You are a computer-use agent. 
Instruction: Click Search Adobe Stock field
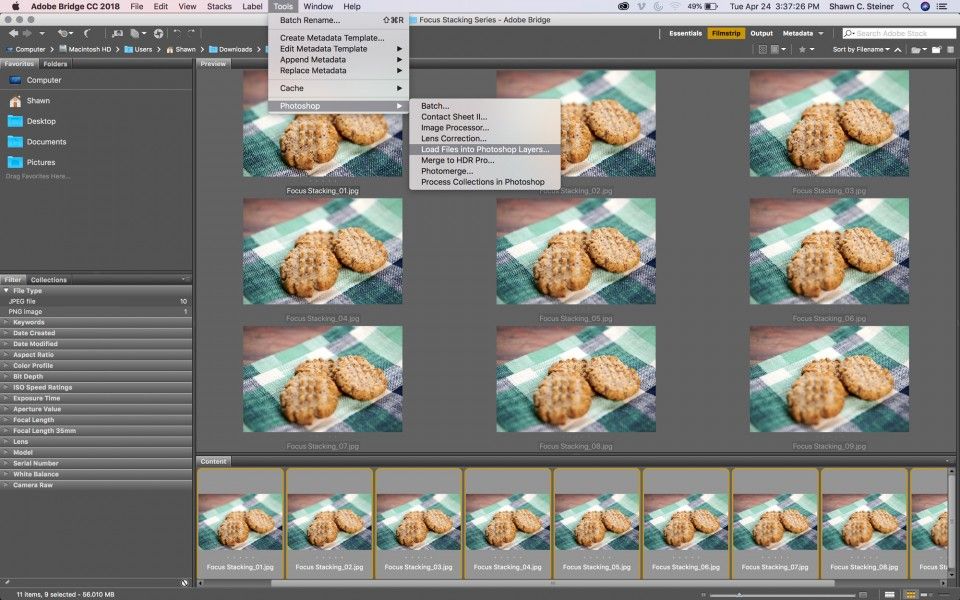click(899, 33)
